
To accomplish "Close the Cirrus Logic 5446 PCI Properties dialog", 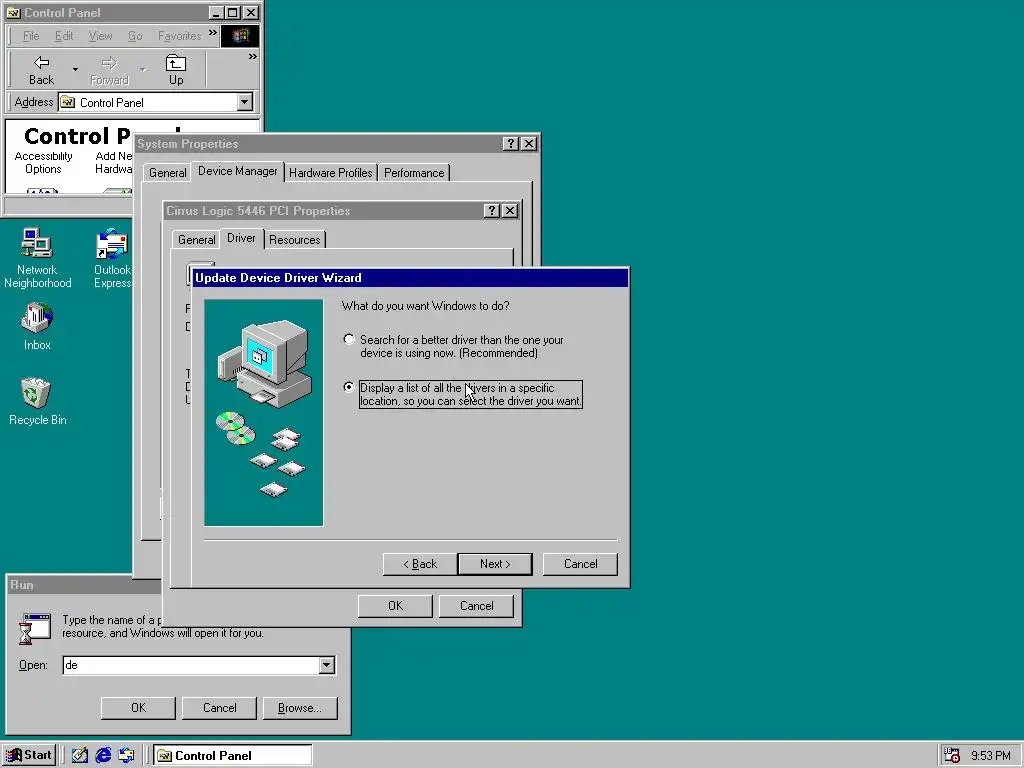I will [x=510, y=210].
